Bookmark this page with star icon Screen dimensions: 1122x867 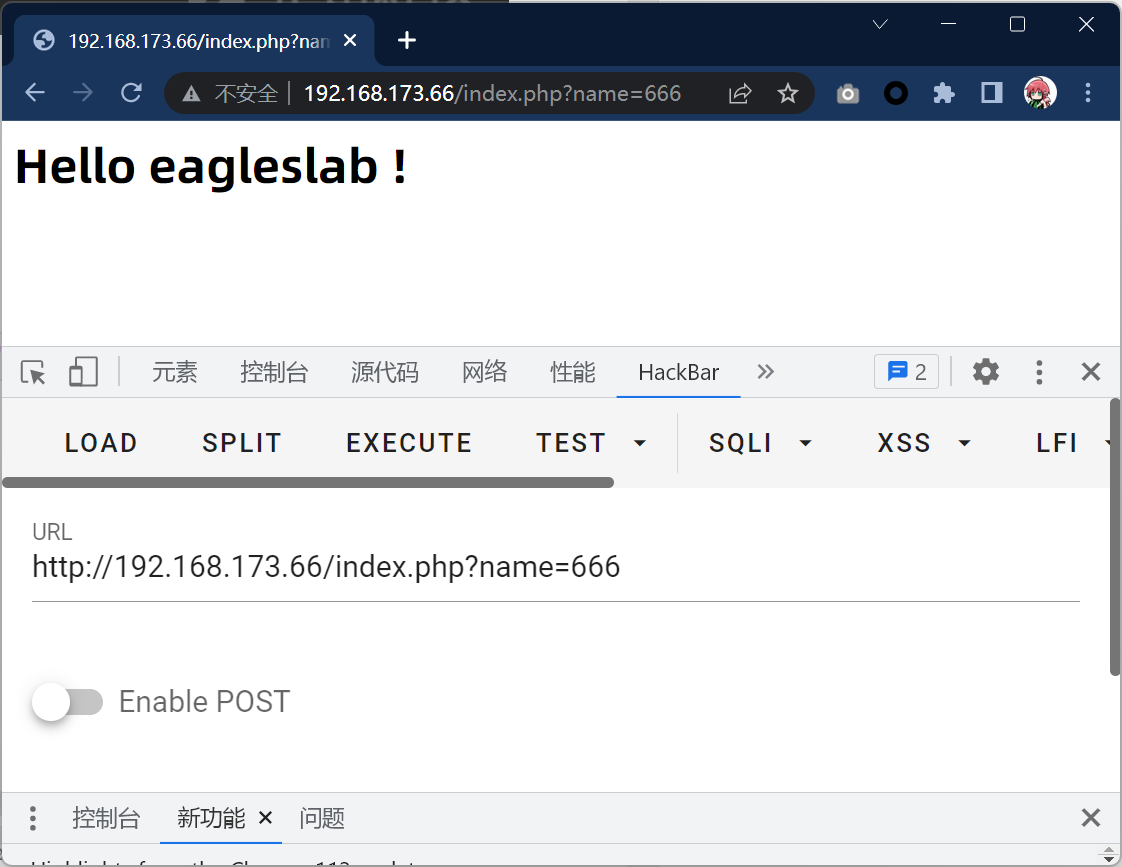point(788,93)
